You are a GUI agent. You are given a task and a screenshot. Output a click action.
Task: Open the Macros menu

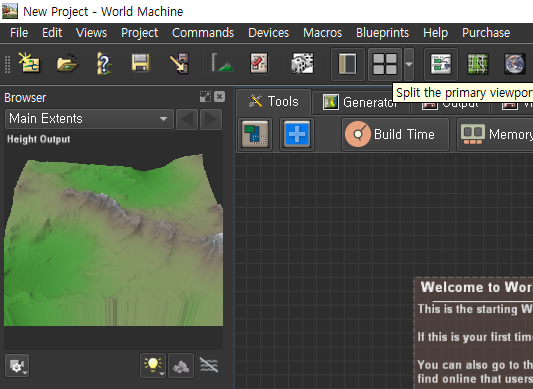pos(323,33)
